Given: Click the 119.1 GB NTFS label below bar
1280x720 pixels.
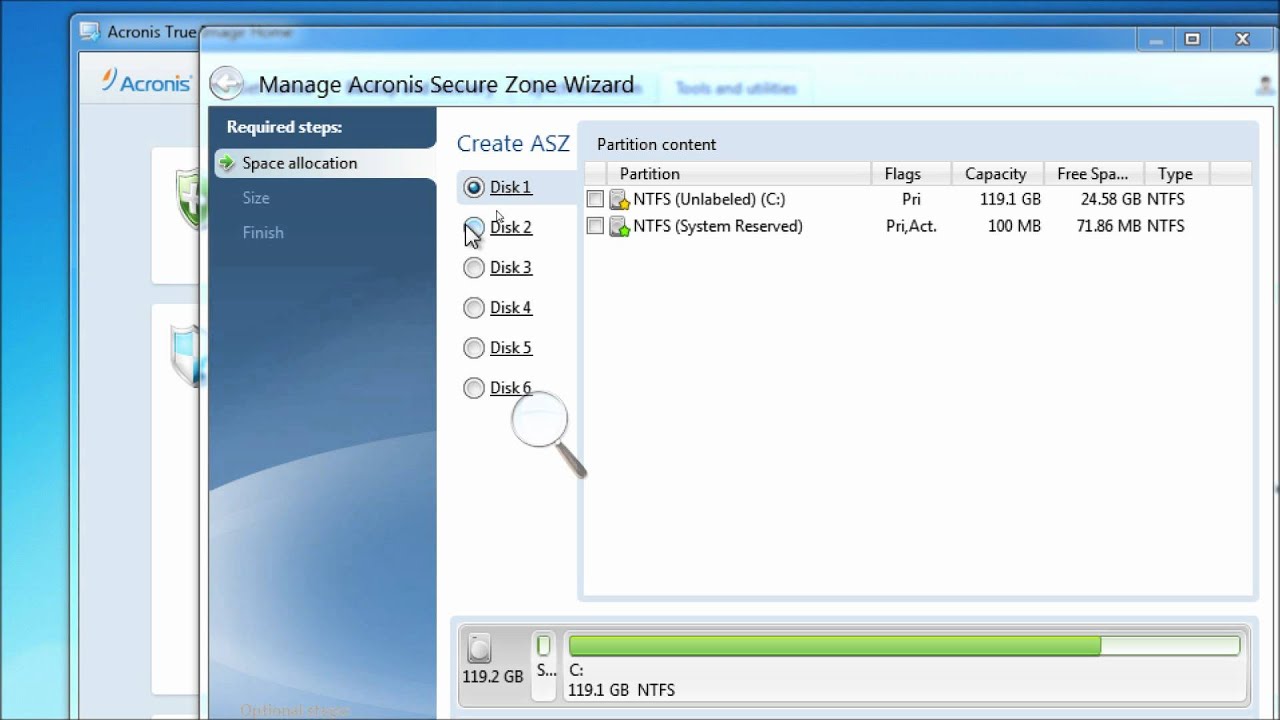Looking at the screenshot, I should click(x=621, y=690).
